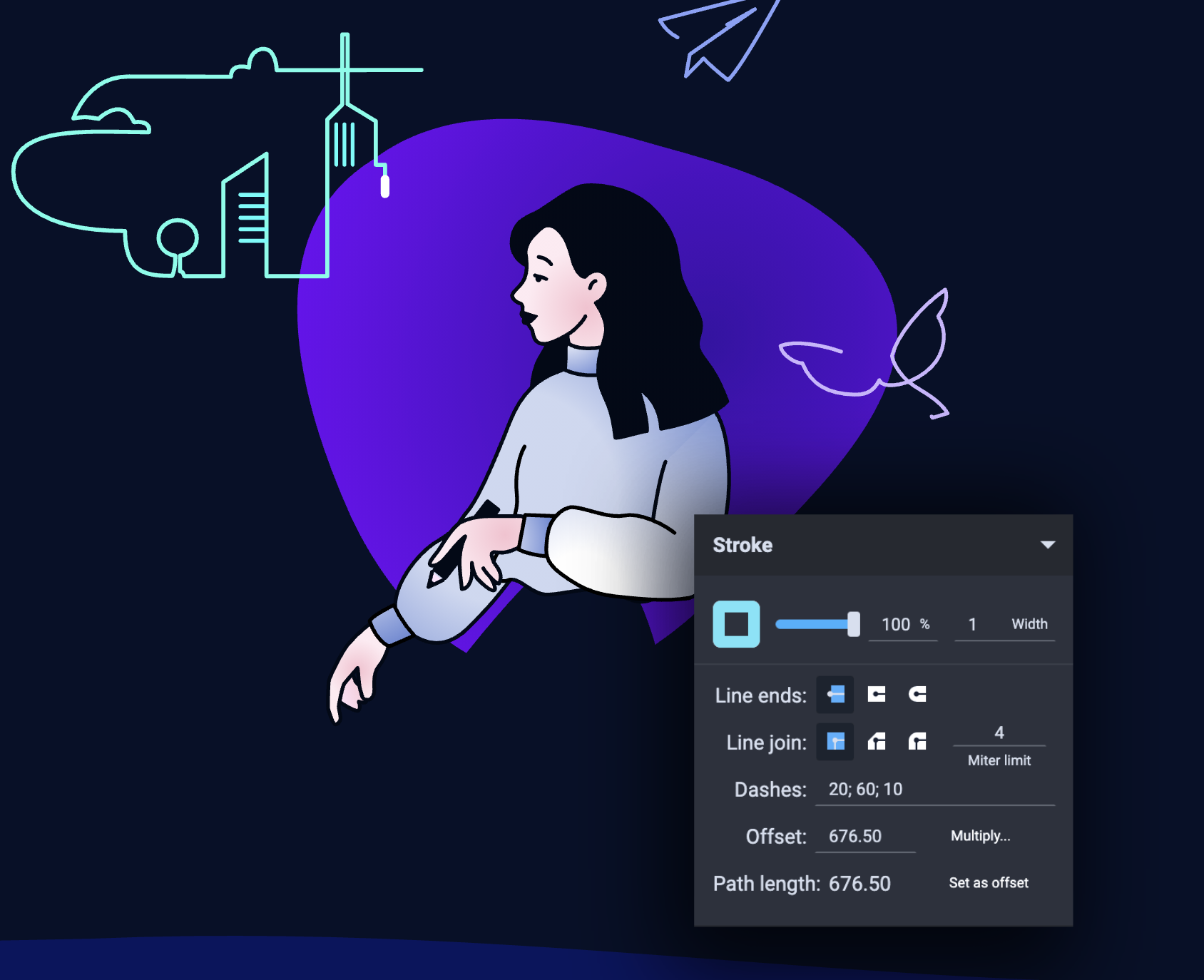Pick the round line join
Viewport: 1204px width, 980px height.
point(917,742)
